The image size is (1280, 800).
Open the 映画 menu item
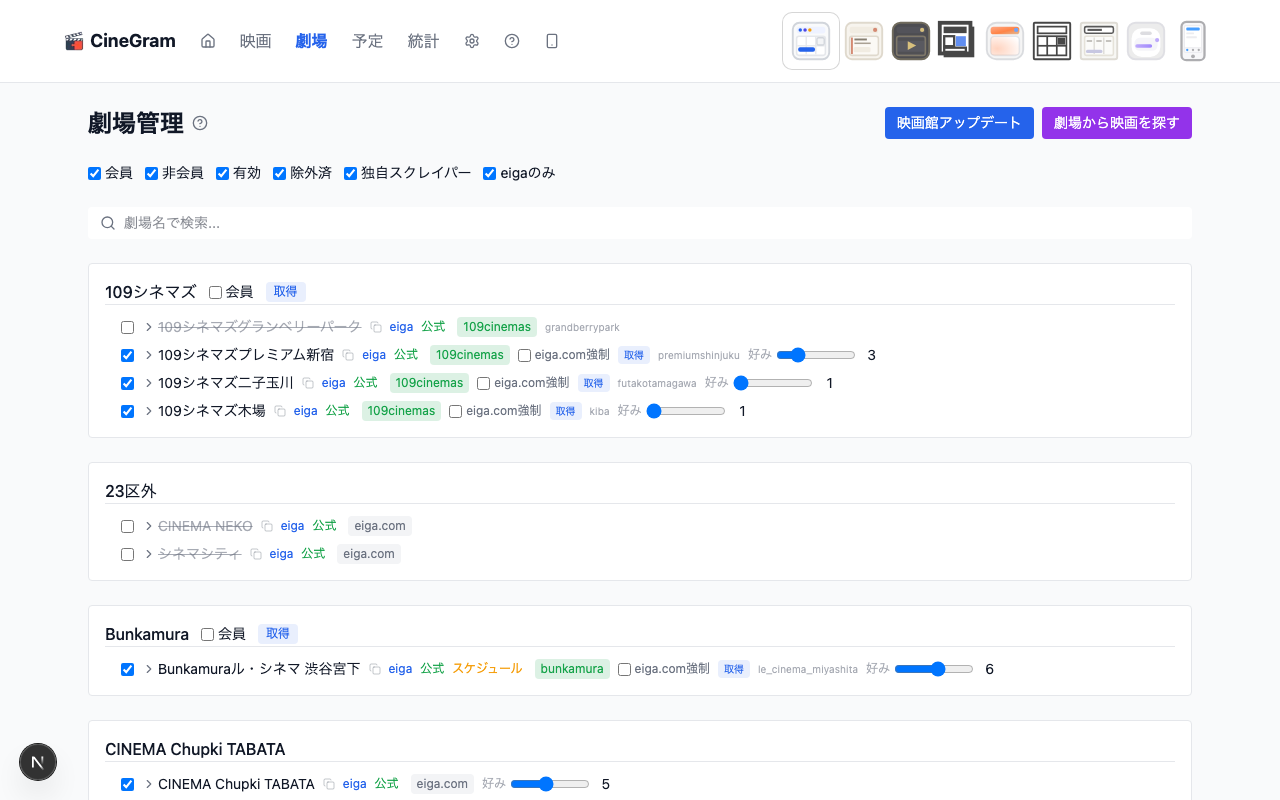click(255, 41)
